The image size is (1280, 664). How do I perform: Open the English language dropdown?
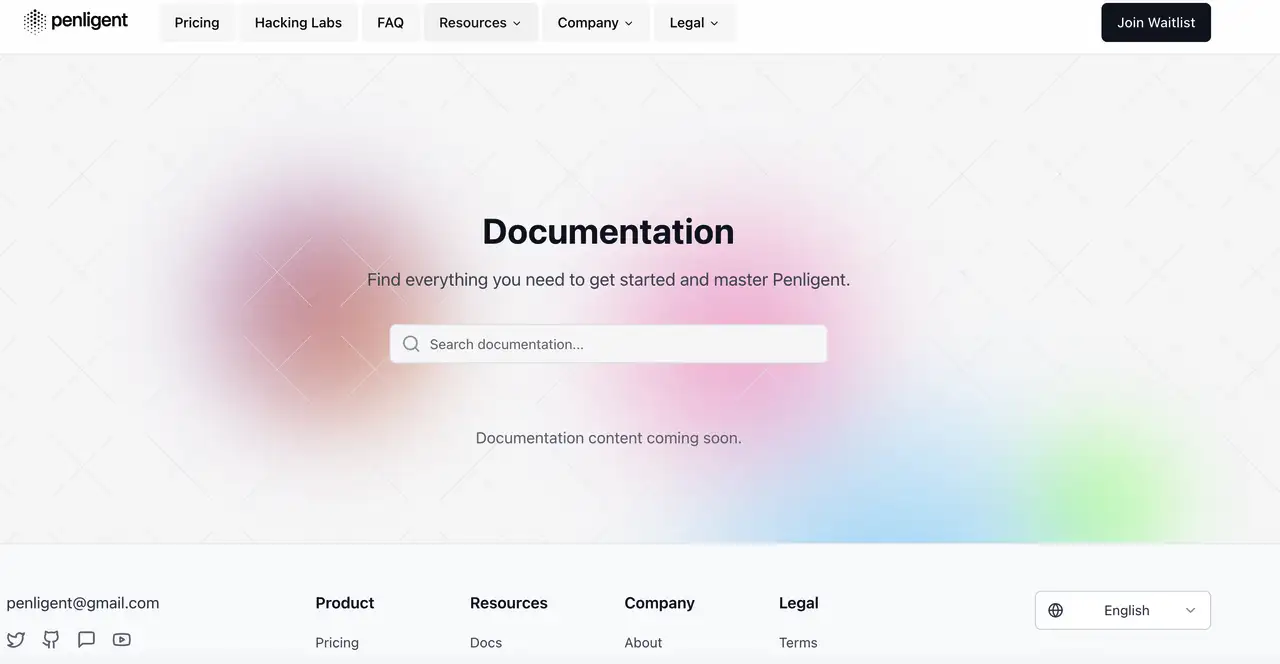[x=1123, y=610]
